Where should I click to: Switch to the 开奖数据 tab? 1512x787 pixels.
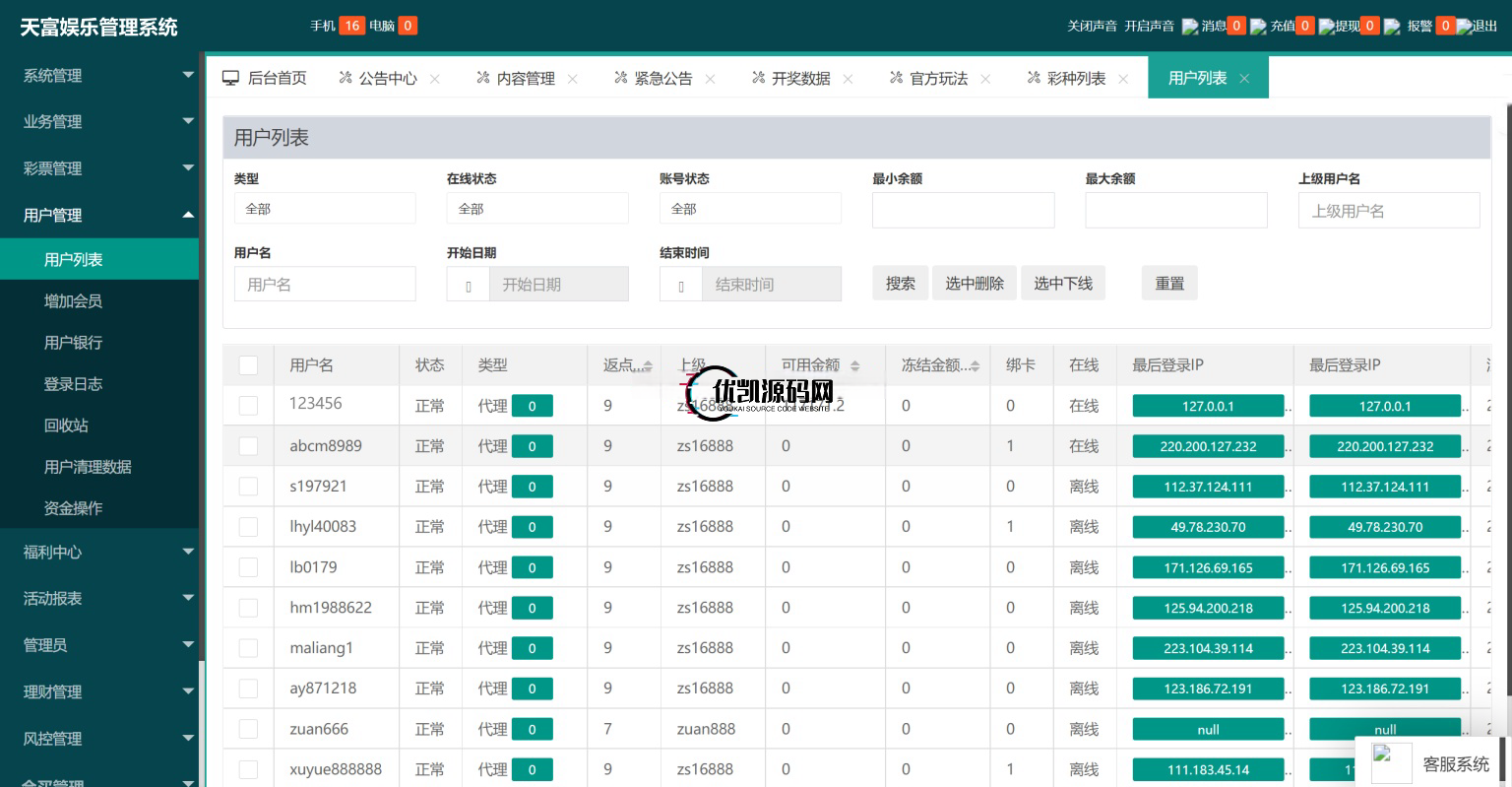[x=800, y=78]
